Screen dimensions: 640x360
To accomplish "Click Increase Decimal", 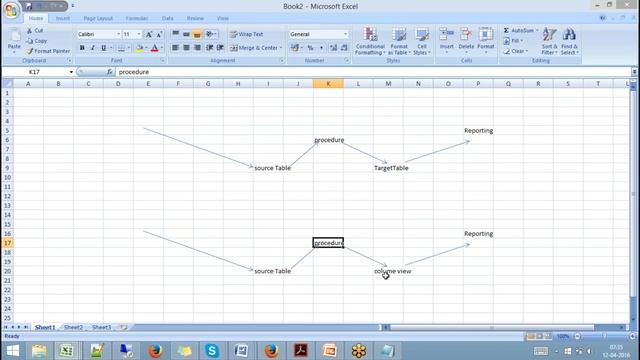I will pos(333,48).
